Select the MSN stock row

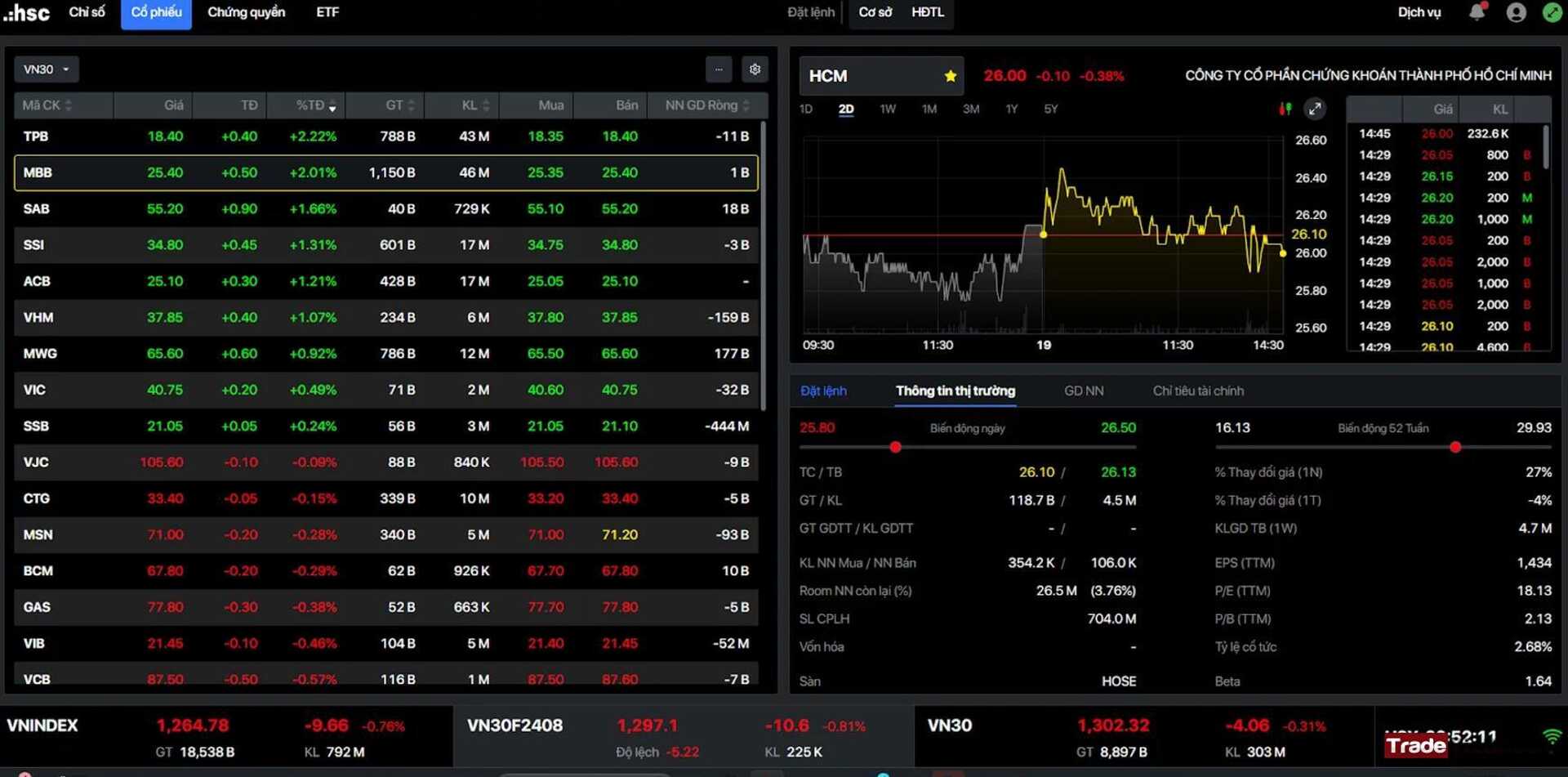point(386,535)
